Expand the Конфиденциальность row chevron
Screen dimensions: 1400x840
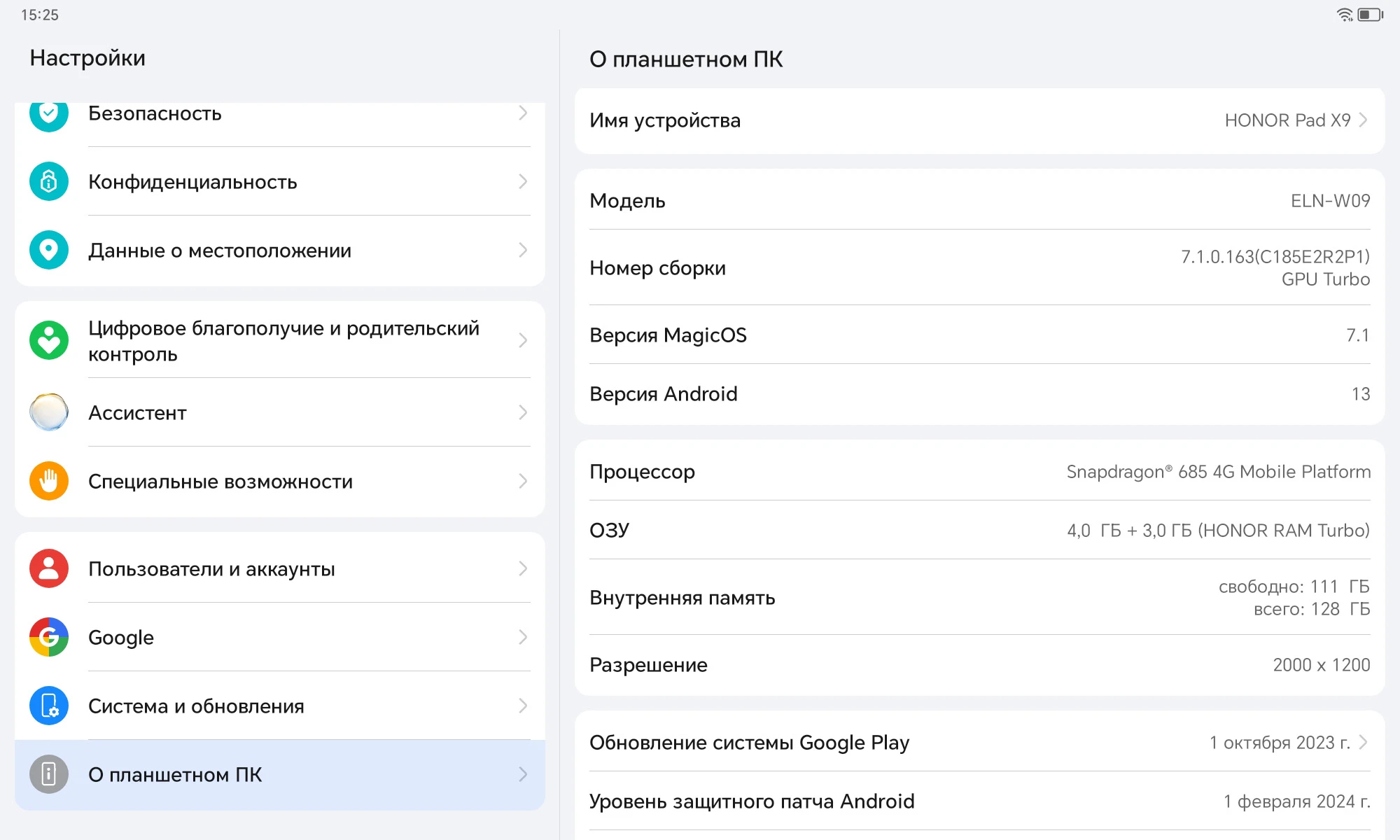point(523,182)
